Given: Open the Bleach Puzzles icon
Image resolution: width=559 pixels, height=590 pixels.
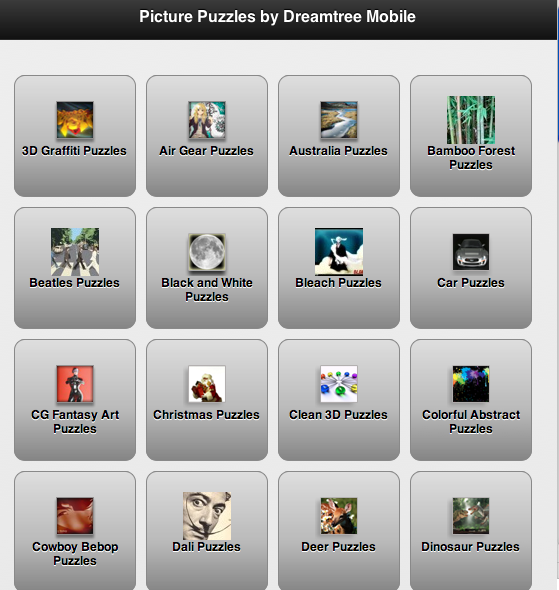Looking at the screenshot, I should click(x=339, y=252).
